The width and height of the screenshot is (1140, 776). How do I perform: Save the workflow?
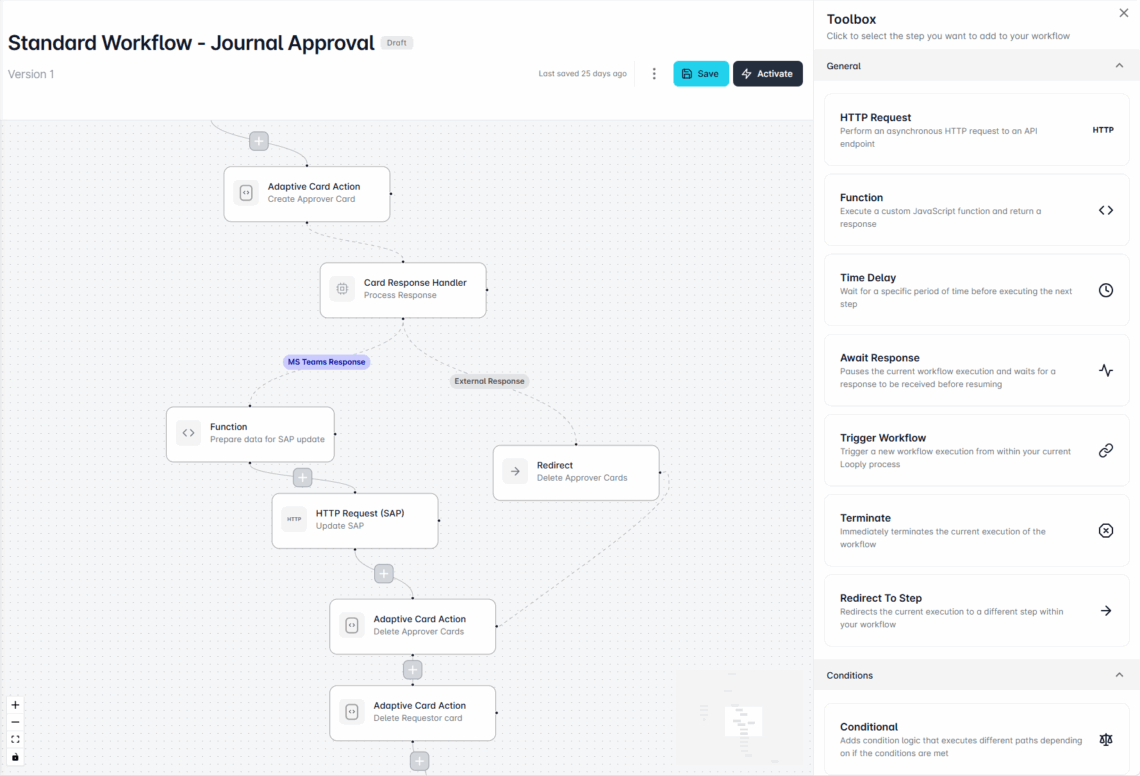700,73
